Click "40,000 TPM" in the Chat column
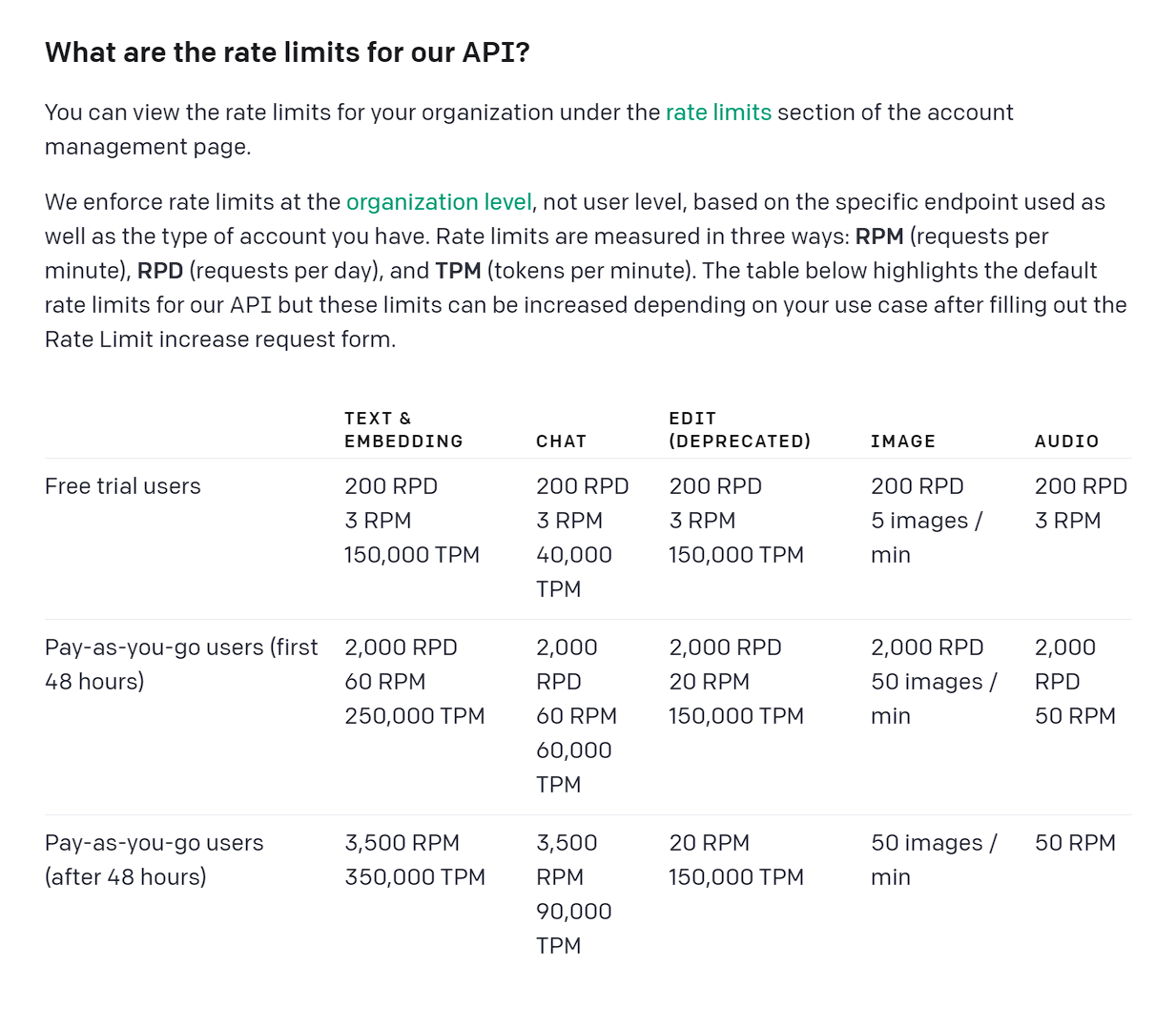This screenshot has width=1176, height=1027. [x=573, y=572]
